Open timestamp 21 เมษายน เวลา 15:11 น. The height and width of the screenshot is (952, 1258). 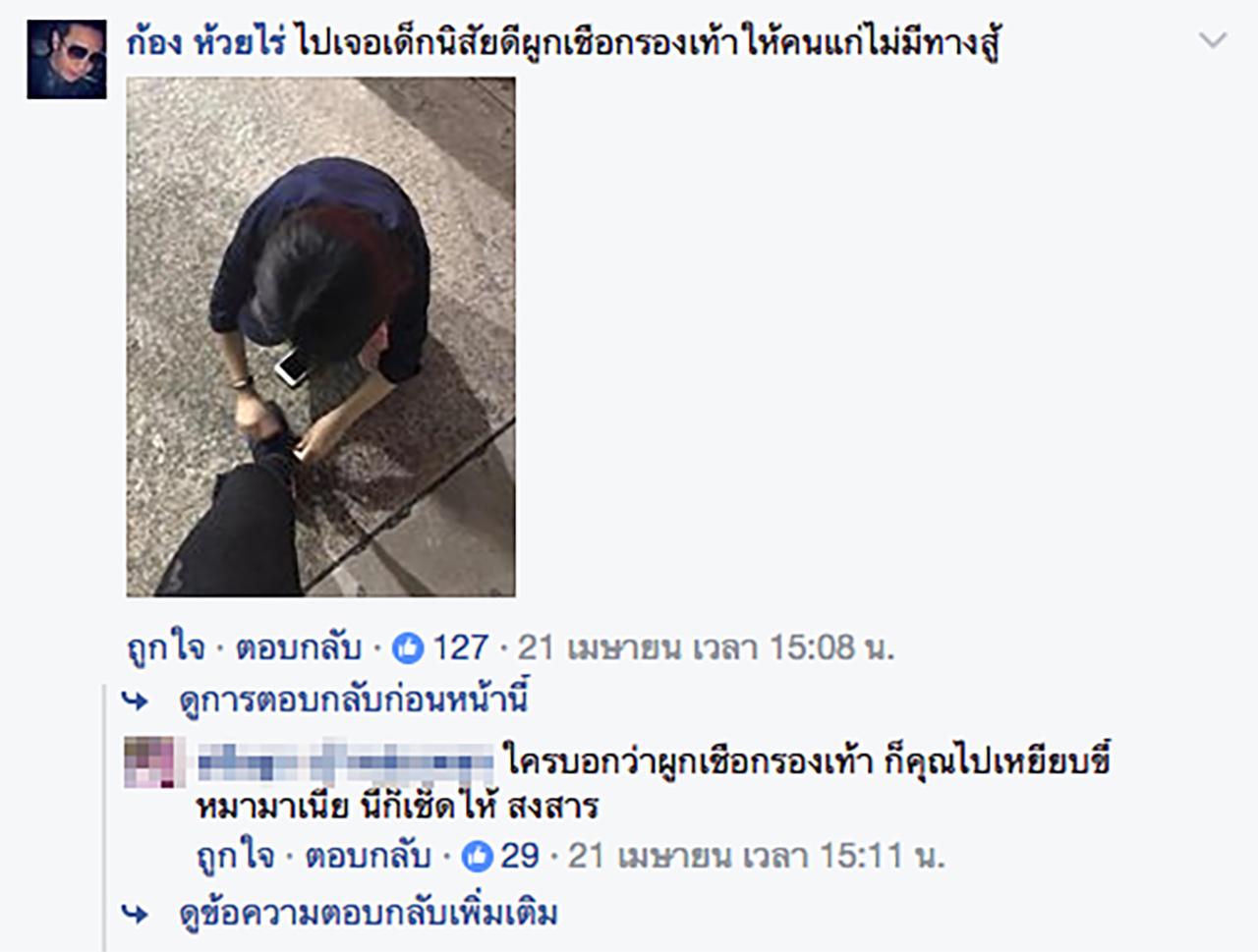pyautogui.click(x=756, y=856)
